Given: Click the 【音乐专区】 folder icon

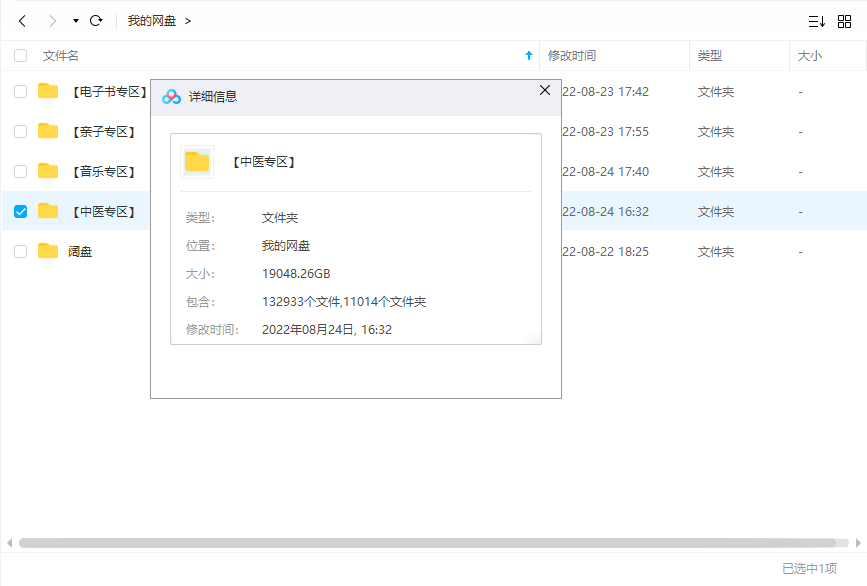Looking at the screenshot, I should [48, 171].
